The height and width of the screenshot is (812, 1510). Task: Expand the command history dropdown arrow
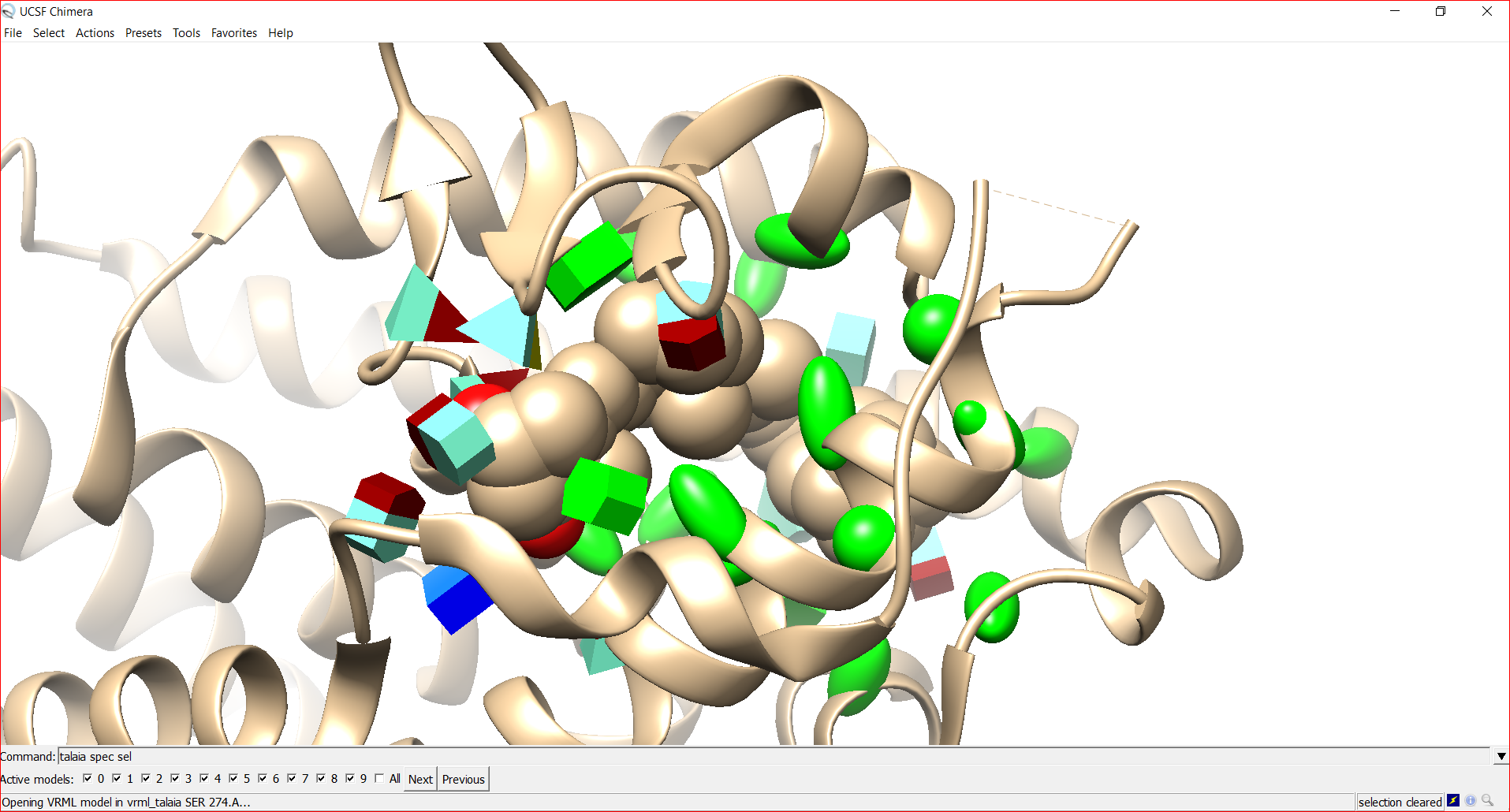point(1501,756)
